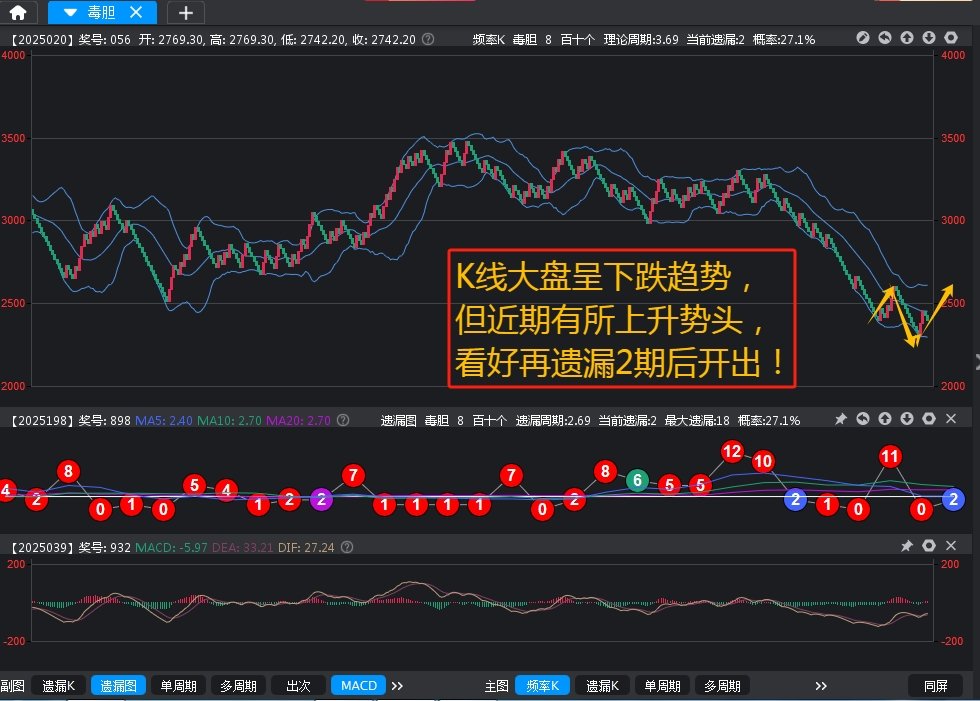Toggle the pin on the MACD panel
The image size is (980, 701).
pyautogui.click(x=907, y=546)
